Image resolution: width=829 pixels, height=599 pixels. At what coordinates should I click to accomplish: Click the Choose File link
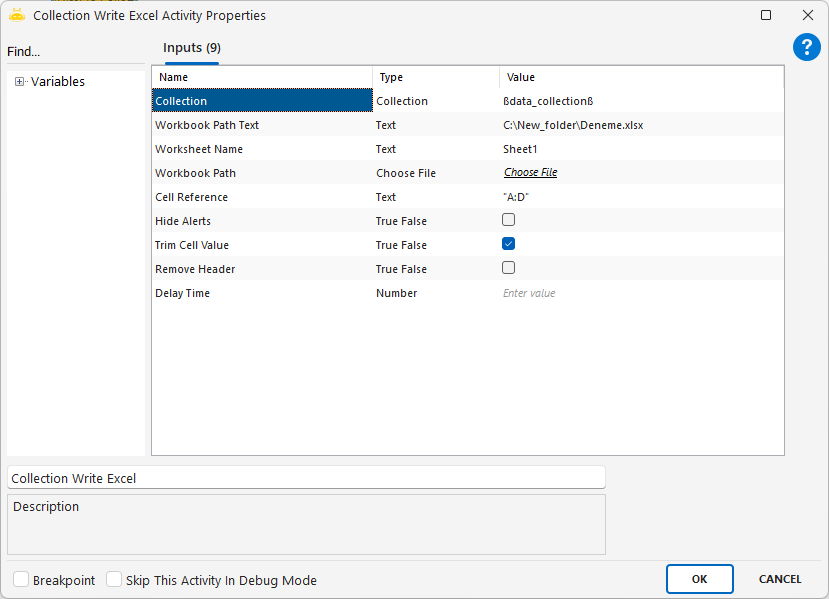[530, 173]
